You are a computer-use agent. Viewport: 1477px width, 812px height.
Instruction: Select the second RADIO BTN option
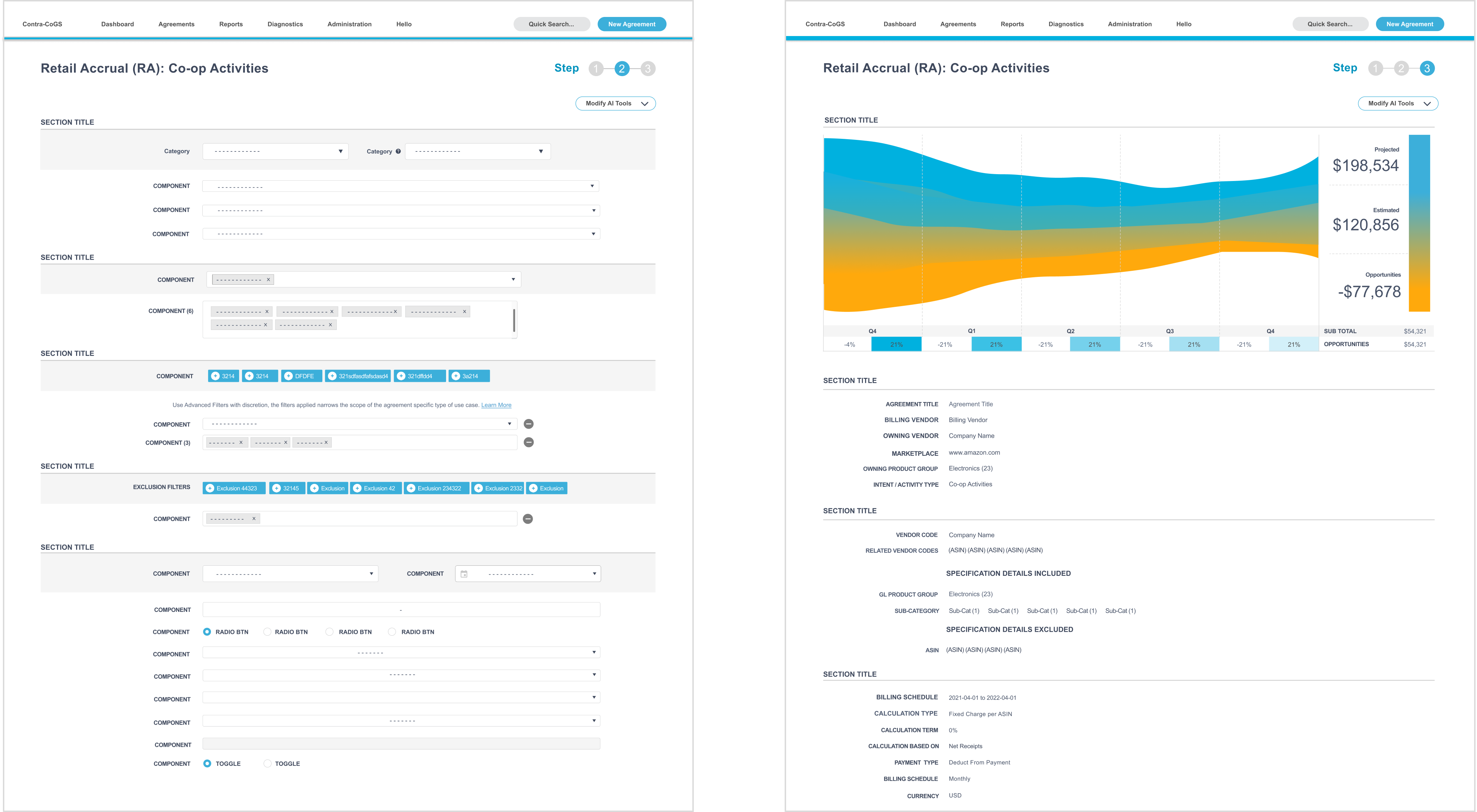(x=267, y=632)
